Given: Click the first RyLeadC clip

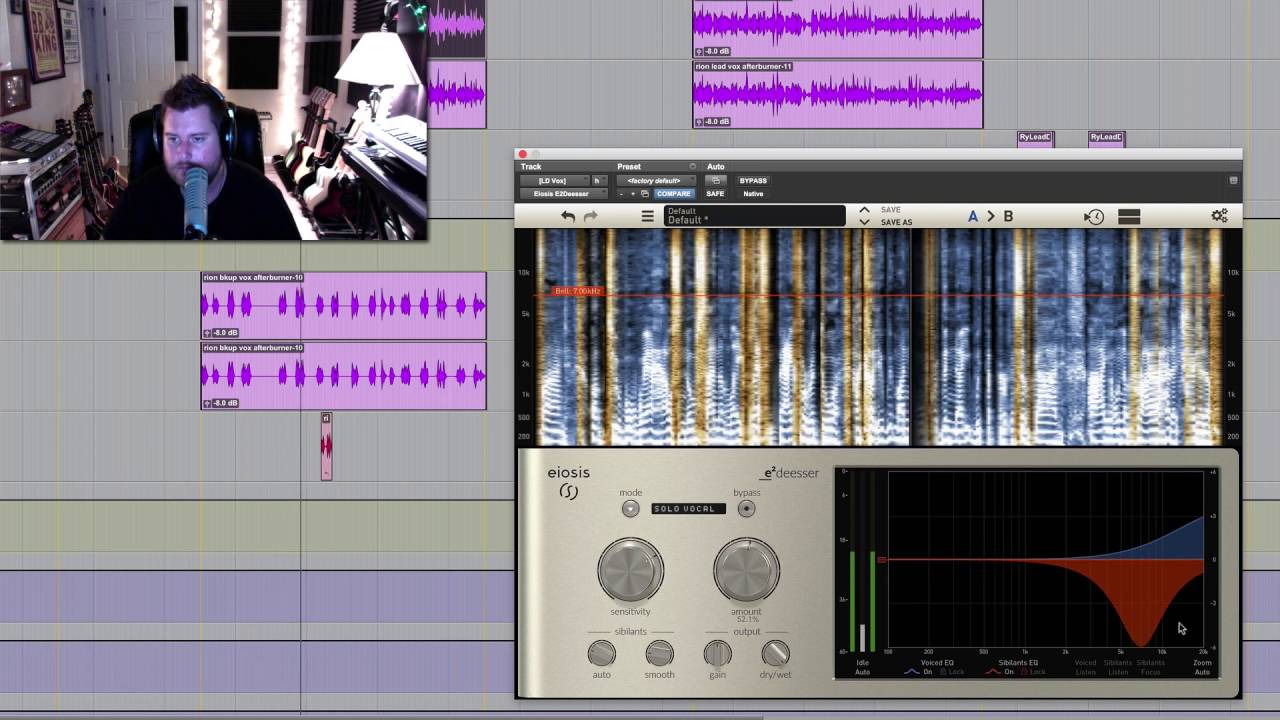Looking at the screenshot, I should pos(1035,139).
